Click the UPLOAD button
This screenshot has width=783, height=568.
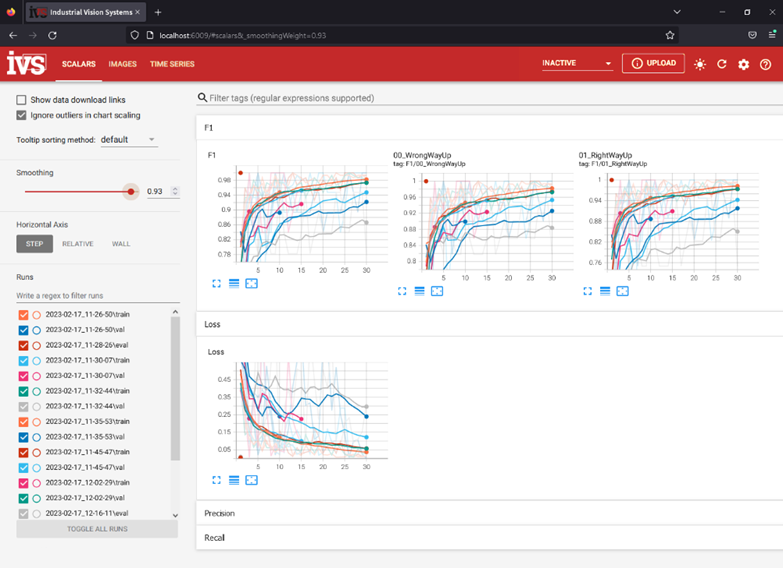[653, 63]
